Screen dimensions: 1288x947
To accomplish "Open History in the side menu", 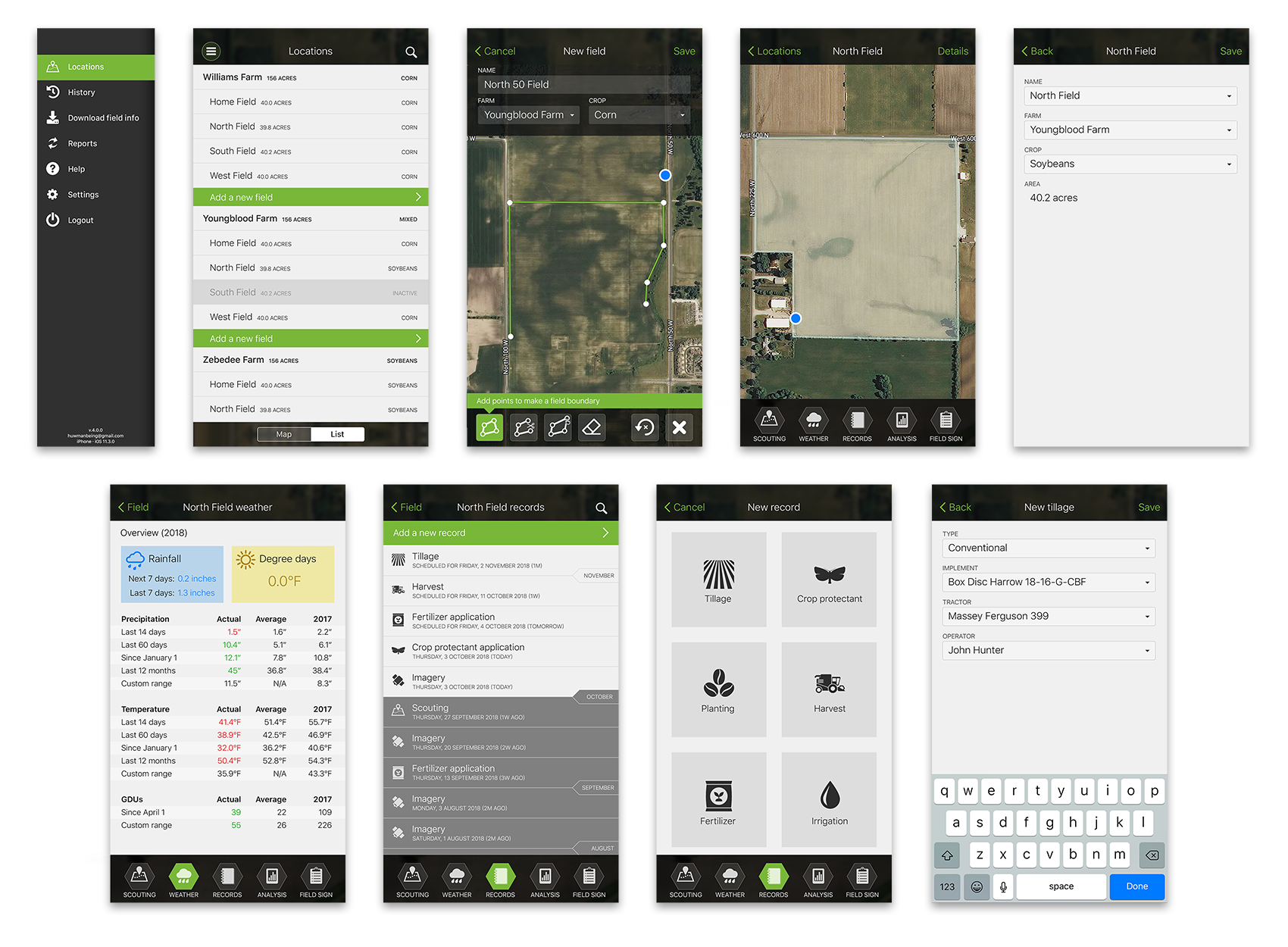I will (81, 92).
